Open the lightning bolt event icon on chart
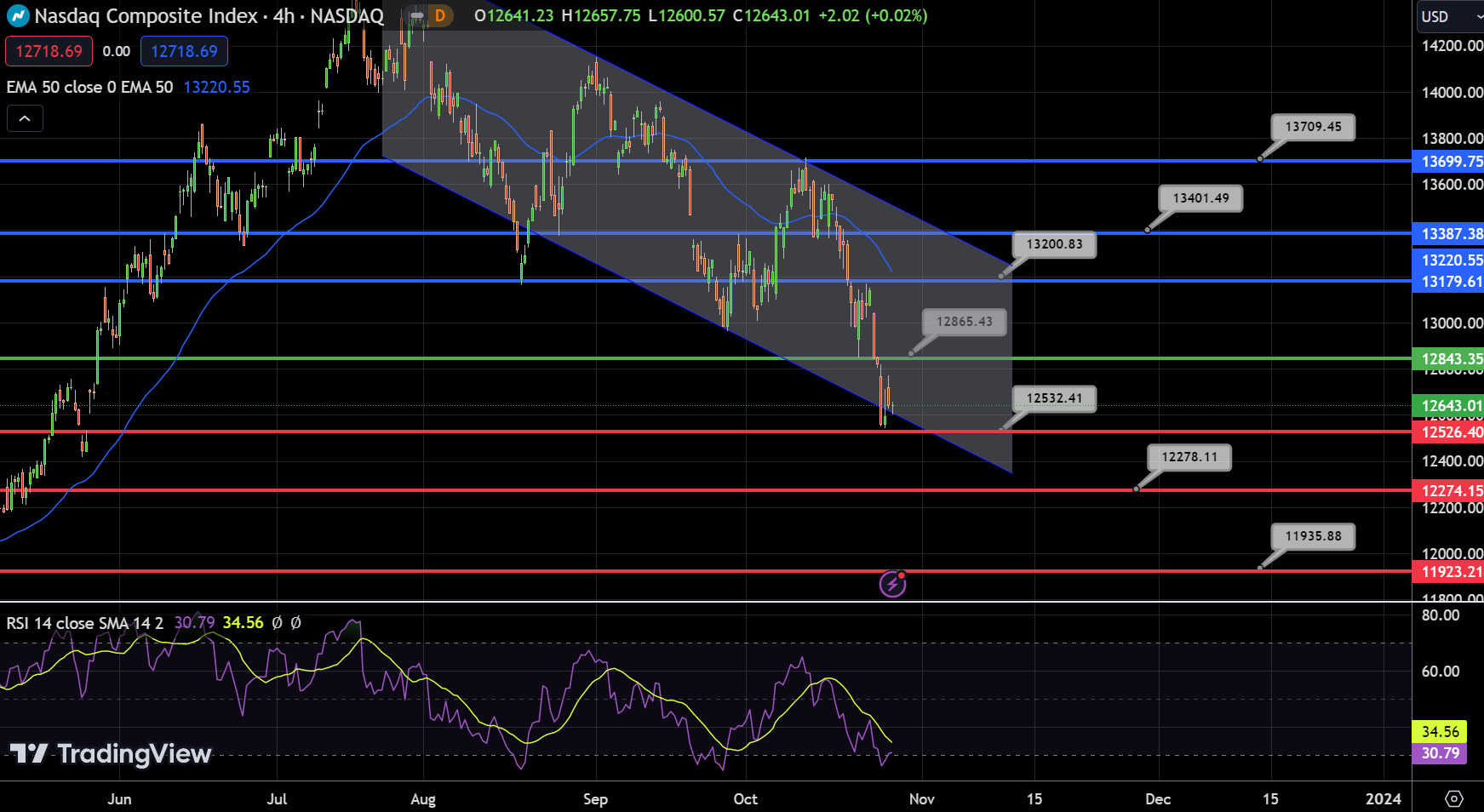The height and width of the screenshot is (812, 1484). click(x=892, y=584)
